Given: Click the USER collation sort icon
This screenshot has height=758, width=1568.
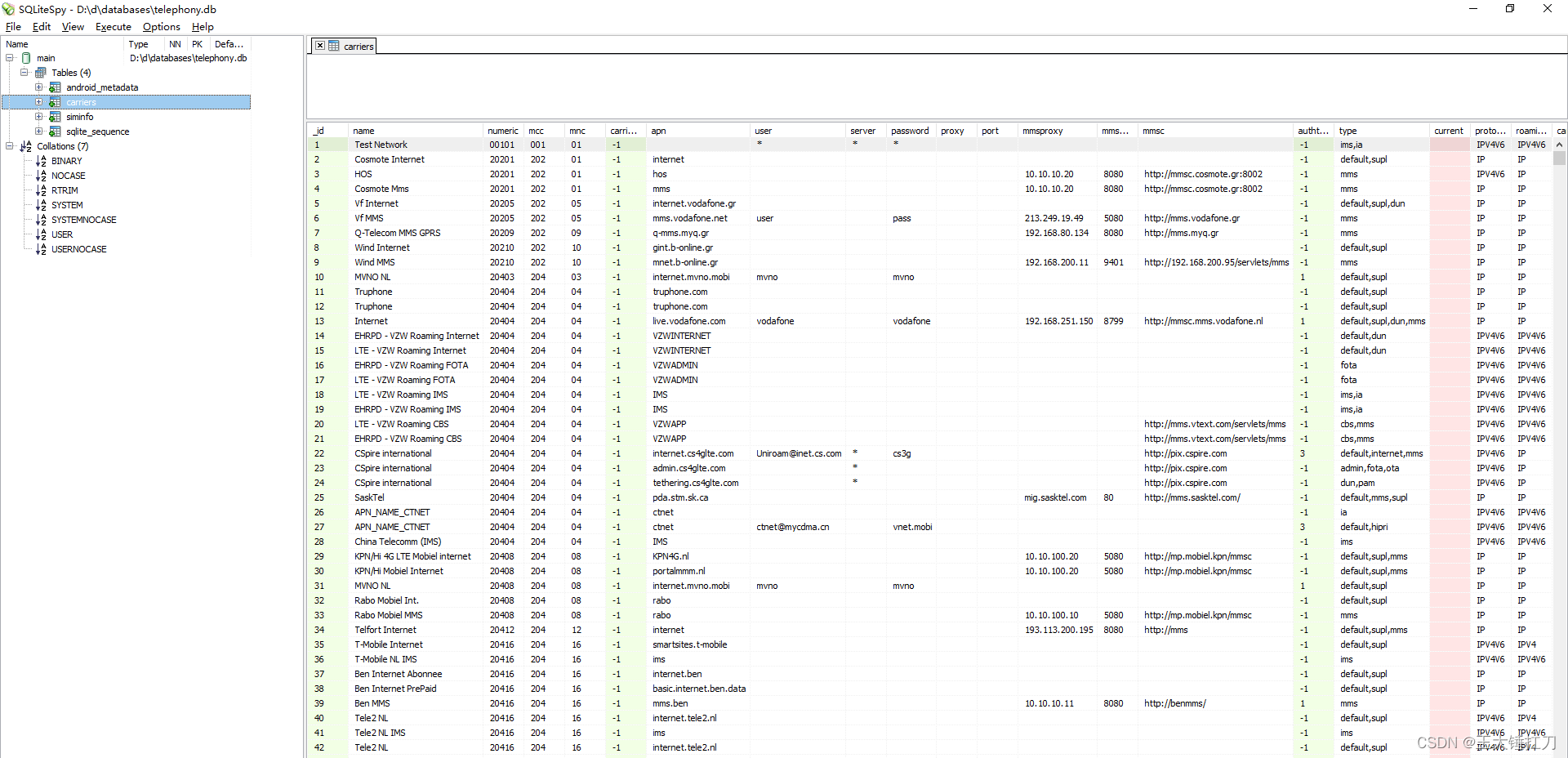Looking at the screenshot, I should click(41, 234).
